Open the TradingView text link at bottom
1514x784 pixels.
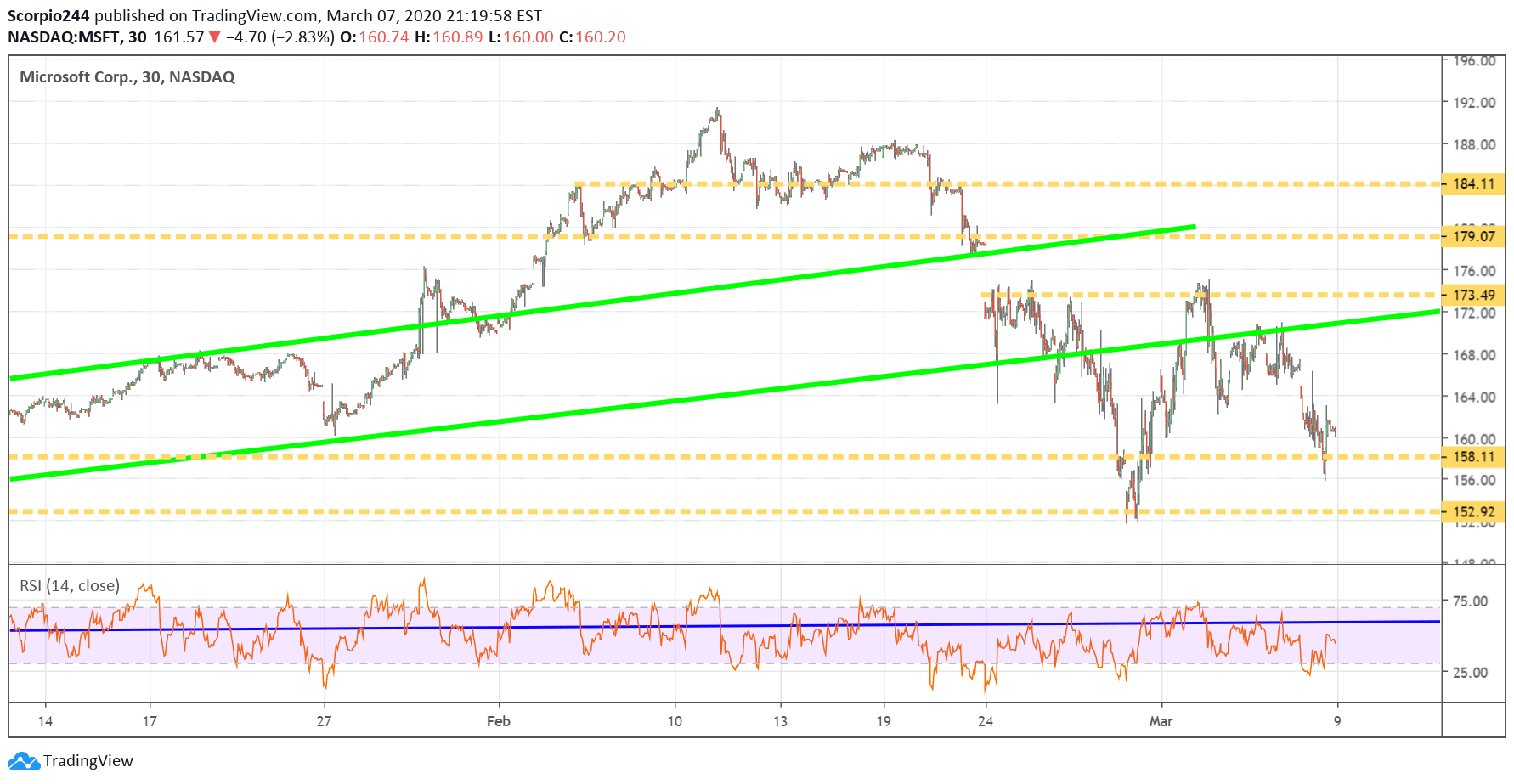pos(88,761)
